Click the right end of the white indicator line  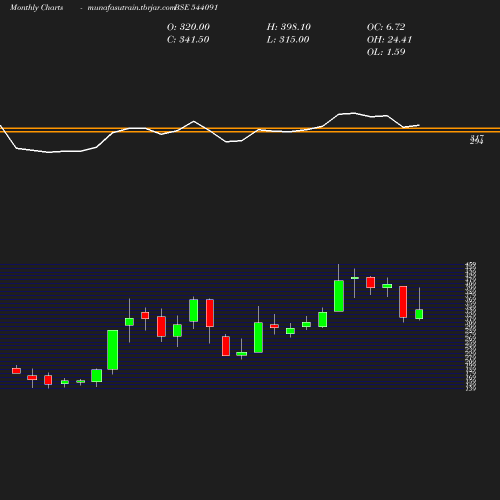click(x=419, y=125)
